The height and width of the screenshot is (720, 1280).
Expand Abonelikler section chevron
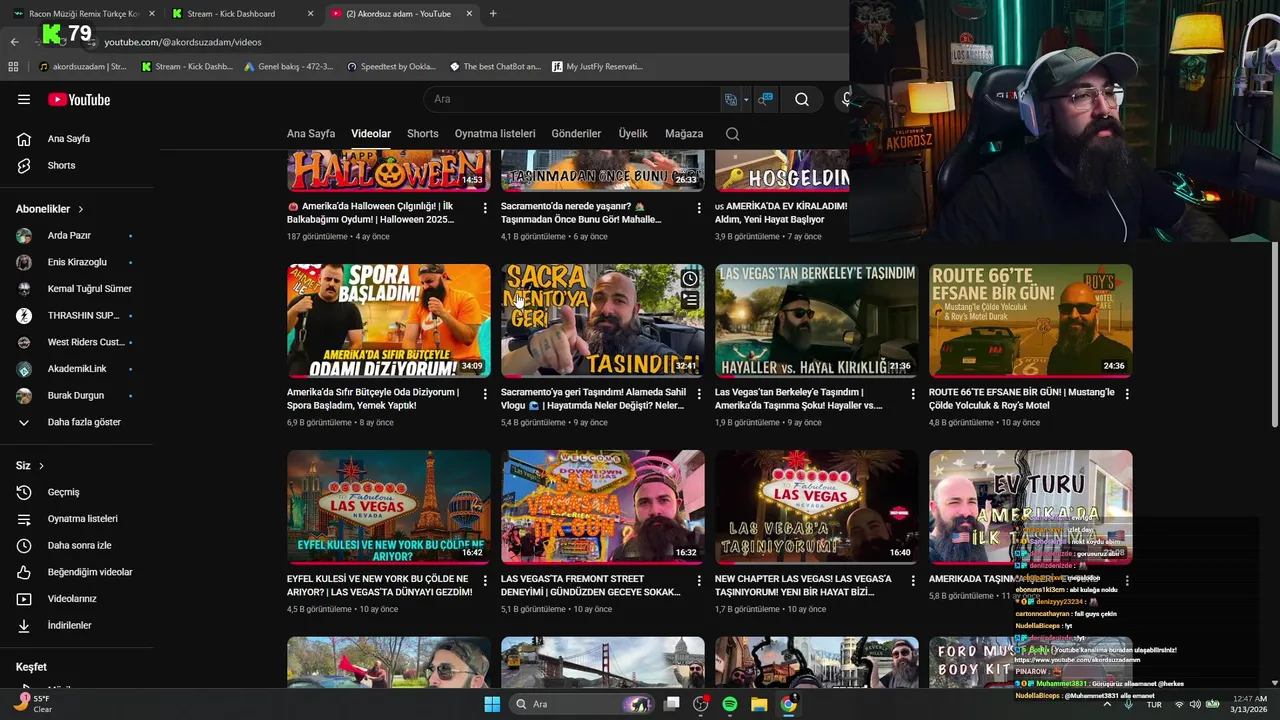point(80,209)
